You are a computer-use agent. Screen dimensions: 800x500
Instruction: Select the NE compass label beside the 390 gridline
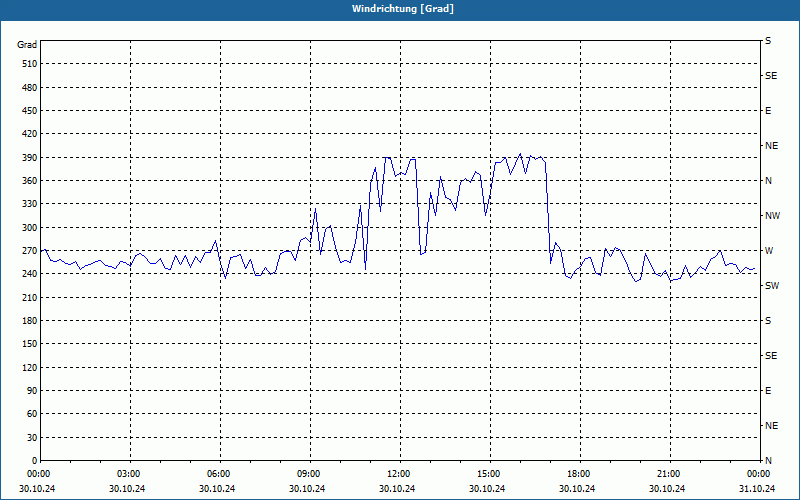point(771,146)
